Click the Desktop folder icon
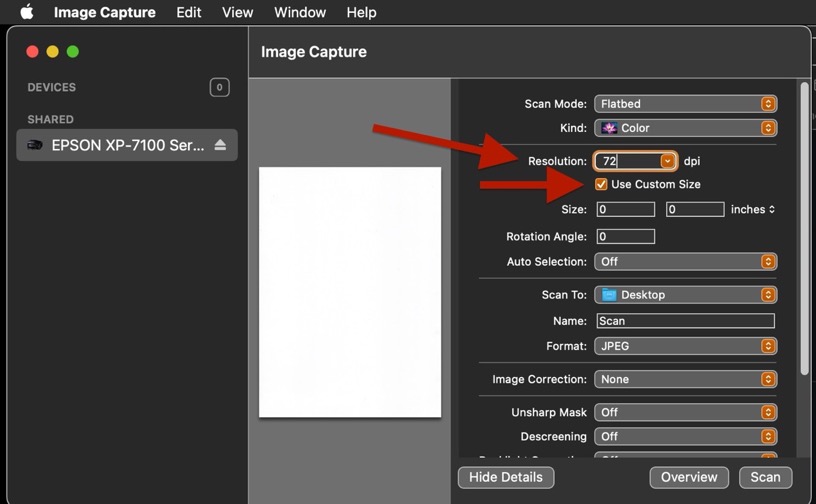 coord(609,295)
